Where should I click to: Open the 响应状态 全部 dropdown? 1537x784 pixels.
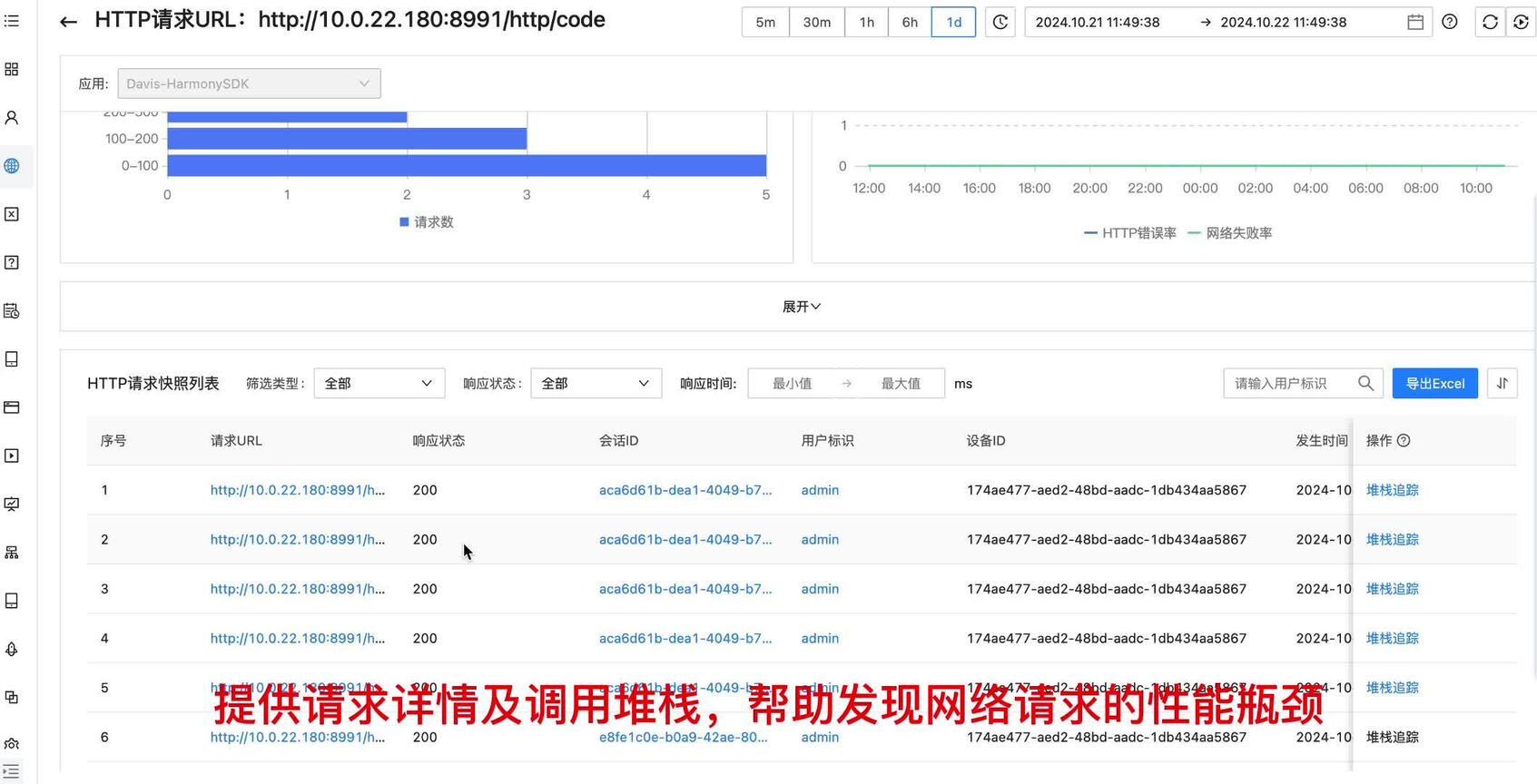[596, 383]
